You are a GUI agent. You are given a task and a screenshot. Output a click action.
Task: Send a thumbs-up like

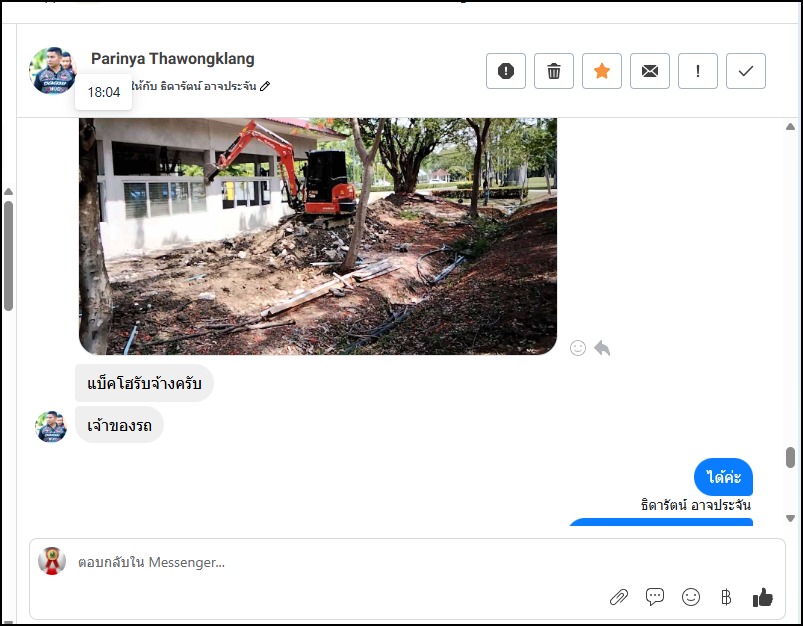click(x=763, y=597)
